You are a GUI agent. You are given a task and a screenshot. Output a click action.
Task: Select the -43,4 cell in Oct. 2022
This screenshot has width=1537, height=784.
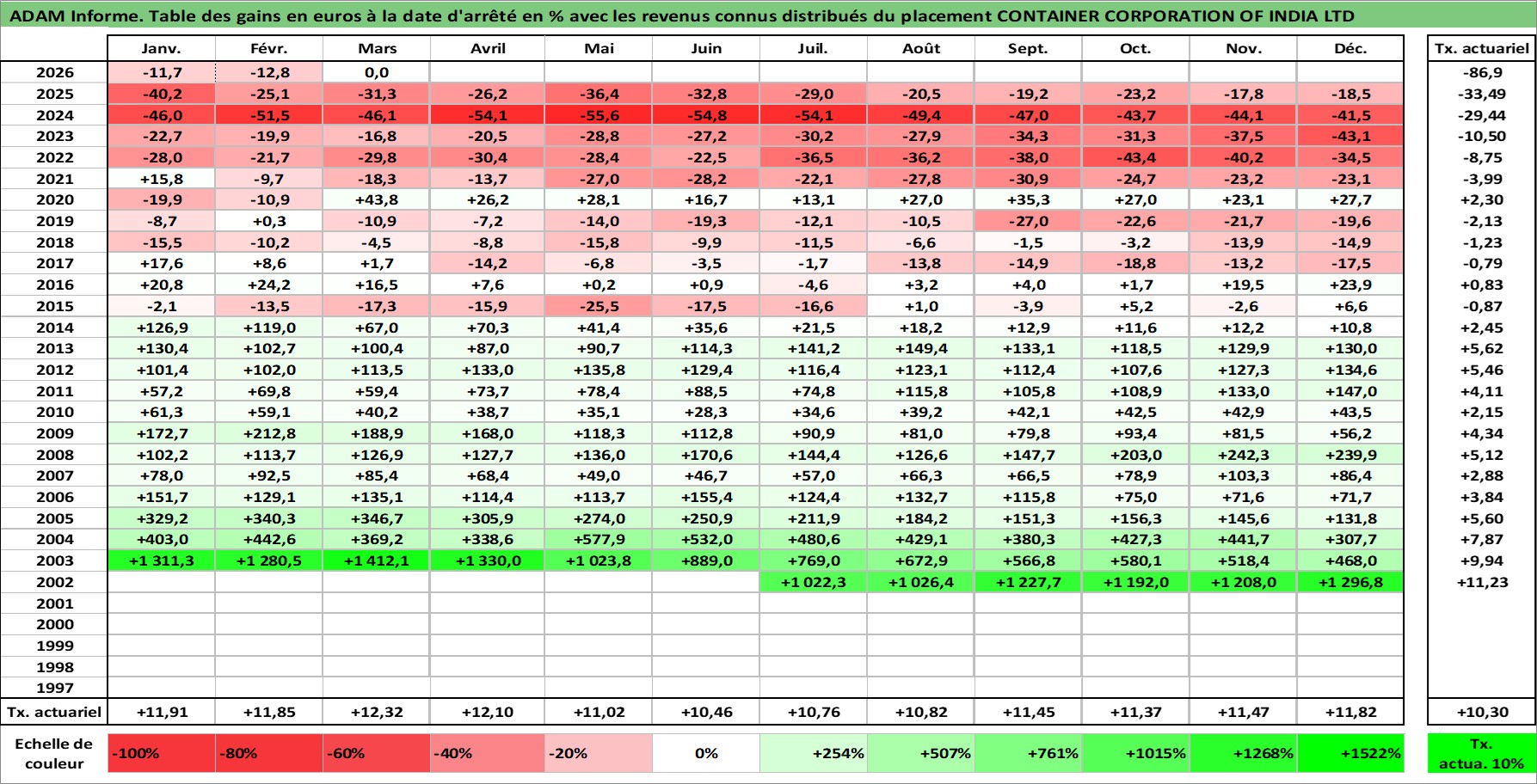(1136, 157)
